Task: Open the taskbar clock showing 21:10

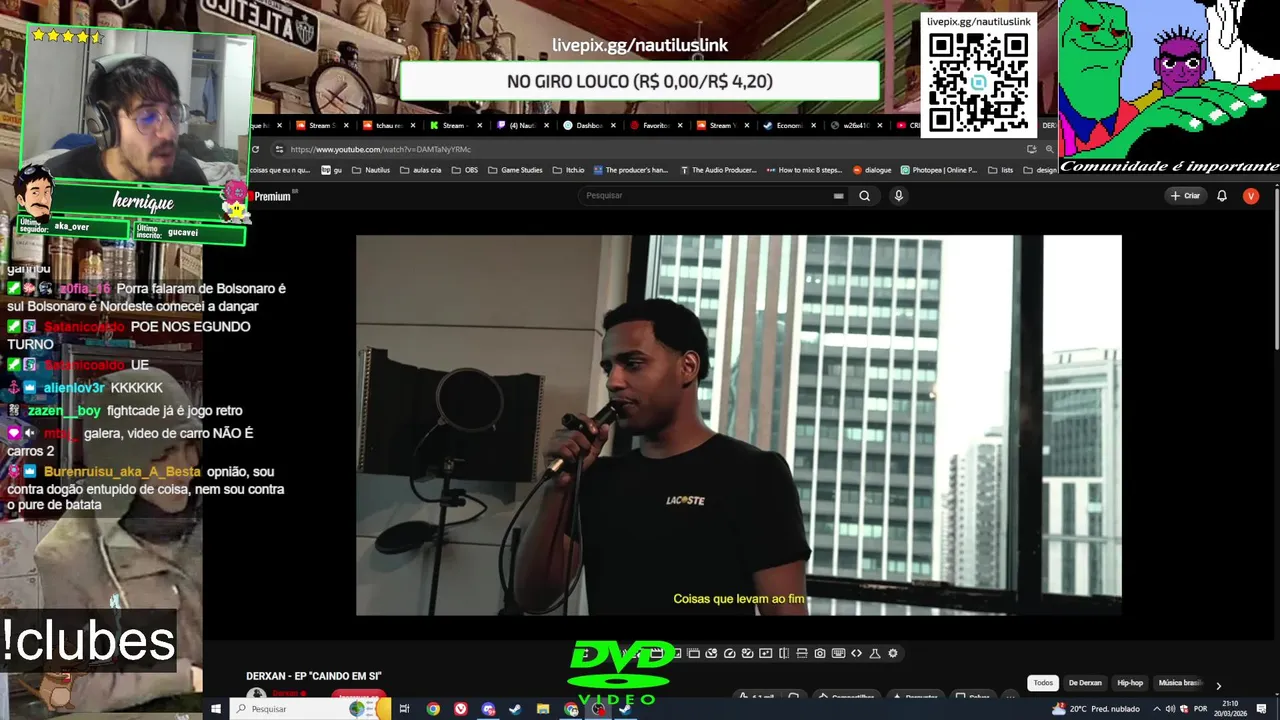Action: coord(1230,709)
